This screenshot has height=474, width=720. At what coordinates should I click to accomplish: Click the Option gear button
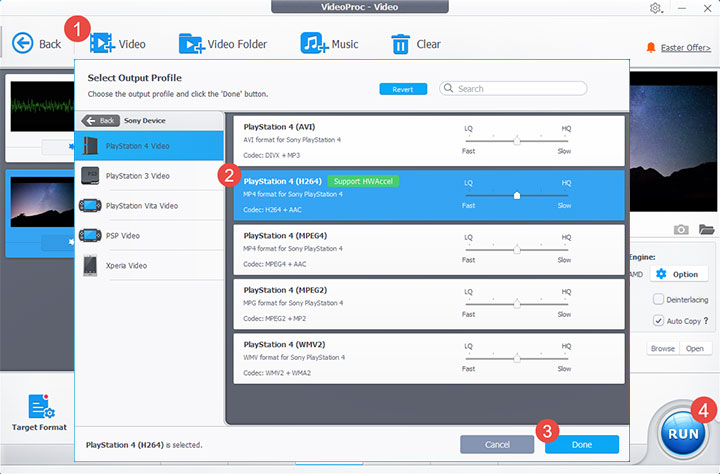click(x=677, y=274)
